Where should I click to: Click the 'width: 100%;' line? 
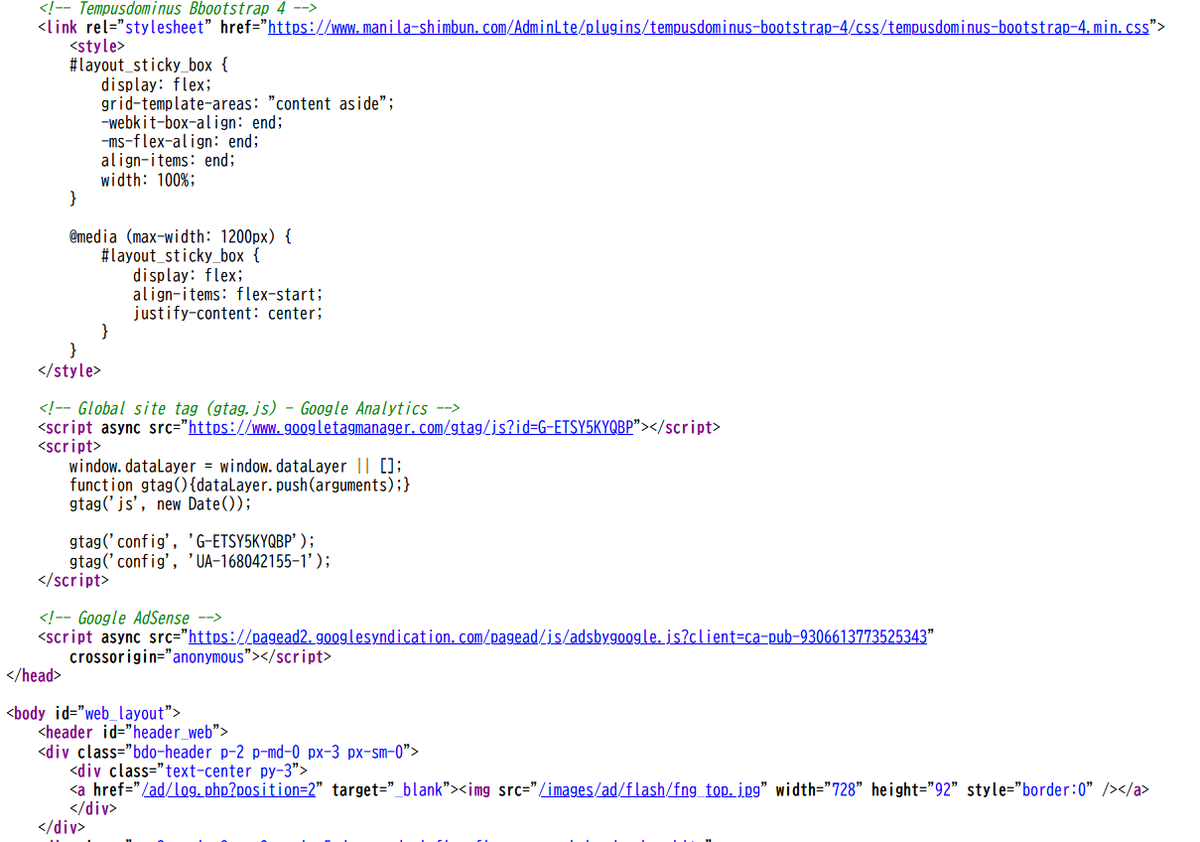(148, 180)
